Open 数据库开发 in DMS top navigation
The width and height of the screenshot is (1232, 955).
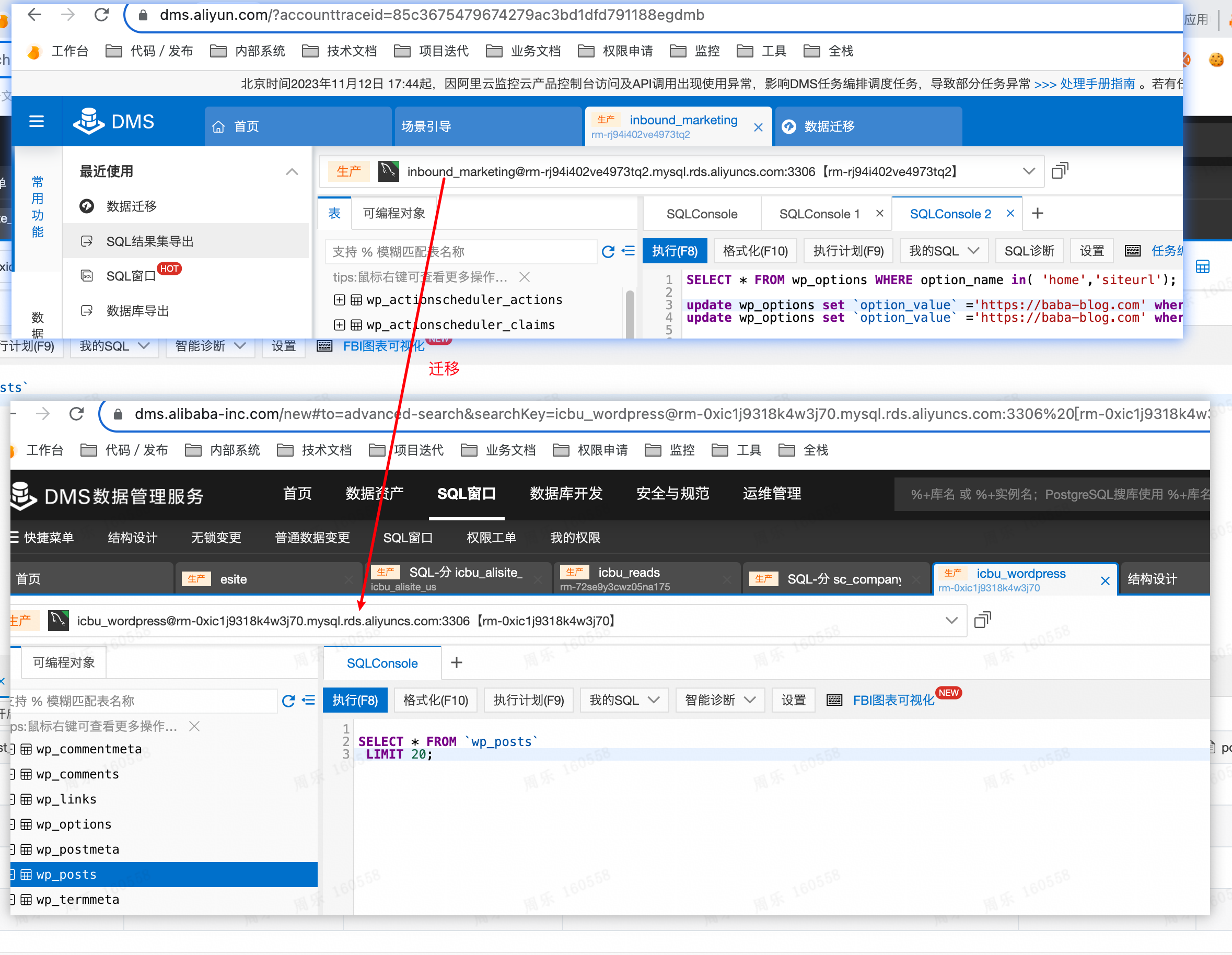(566, 494)
